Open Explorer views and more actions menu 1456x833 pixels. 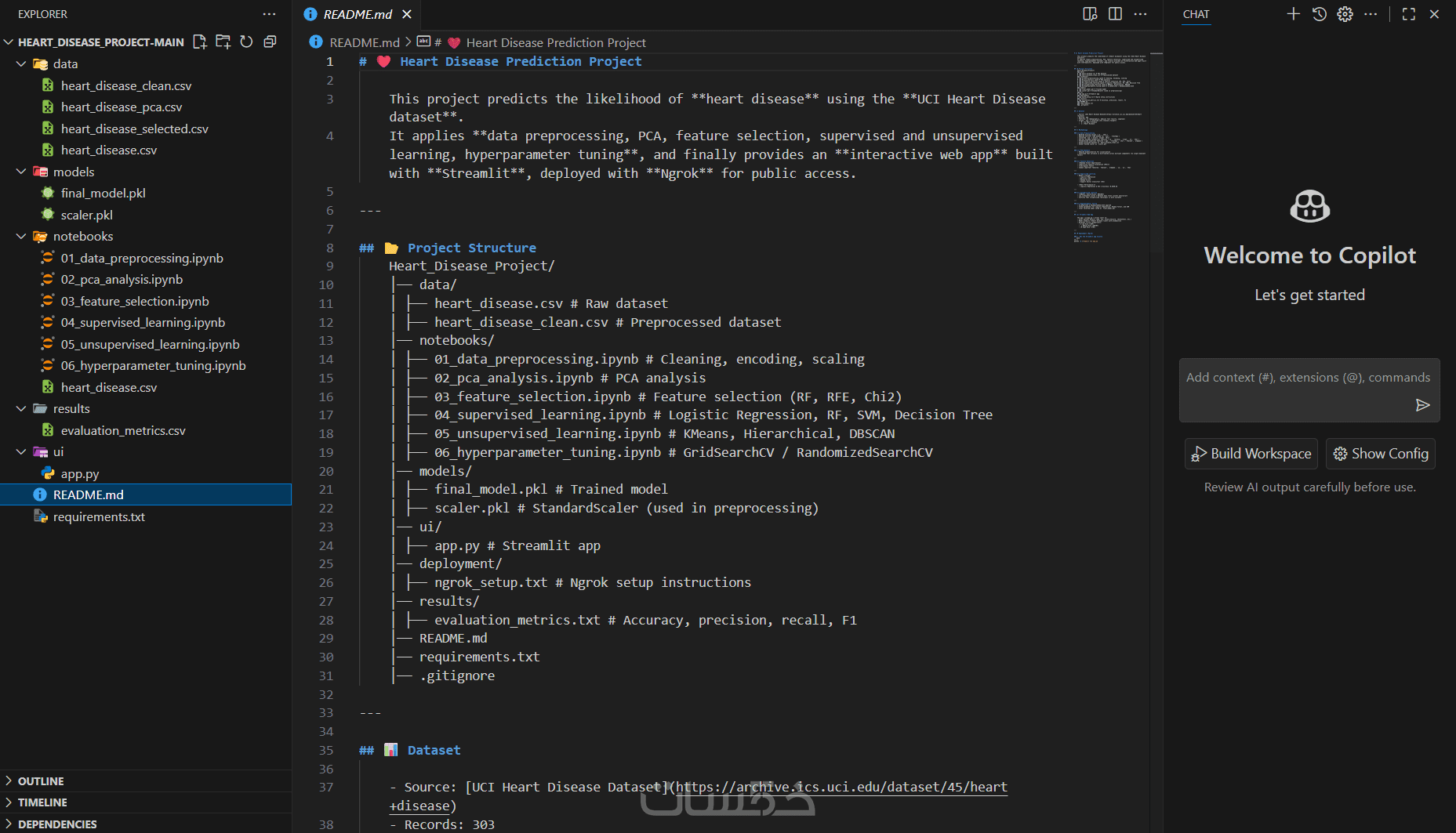(269, 14)
